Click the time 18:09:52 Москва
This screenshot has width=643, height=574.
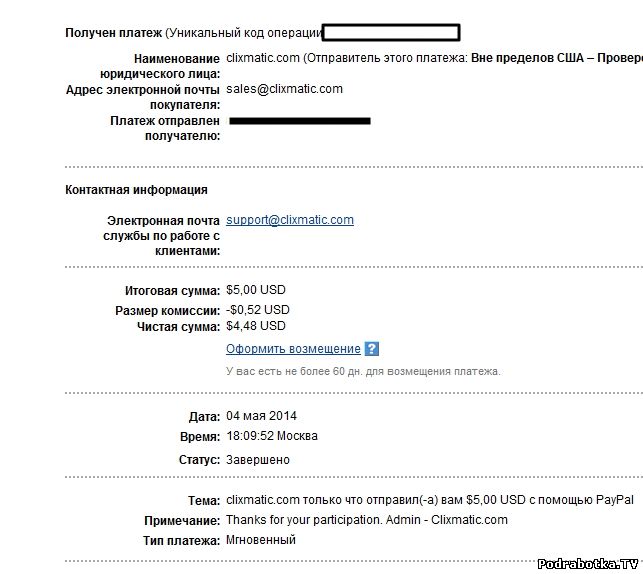point(272,437)
